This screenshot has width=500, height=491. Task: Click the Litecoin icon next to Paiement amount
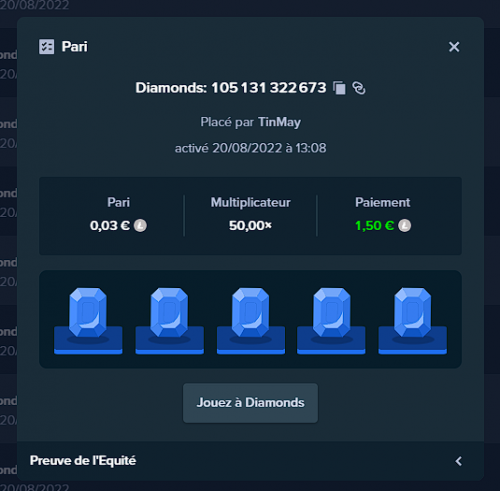point(405,226)
